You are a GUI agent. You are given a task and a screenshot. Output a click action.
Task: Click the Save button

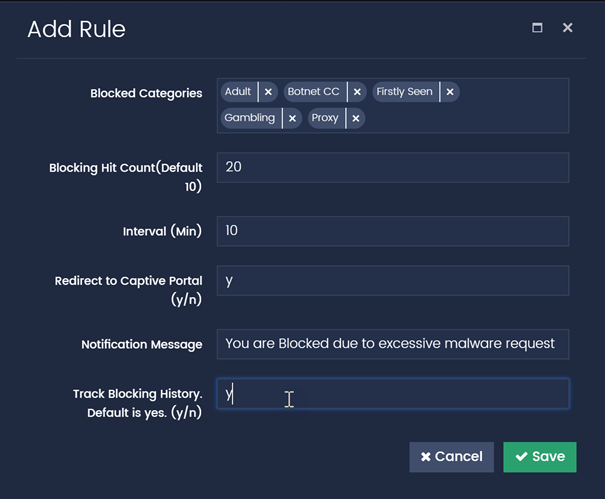[540, 457]
